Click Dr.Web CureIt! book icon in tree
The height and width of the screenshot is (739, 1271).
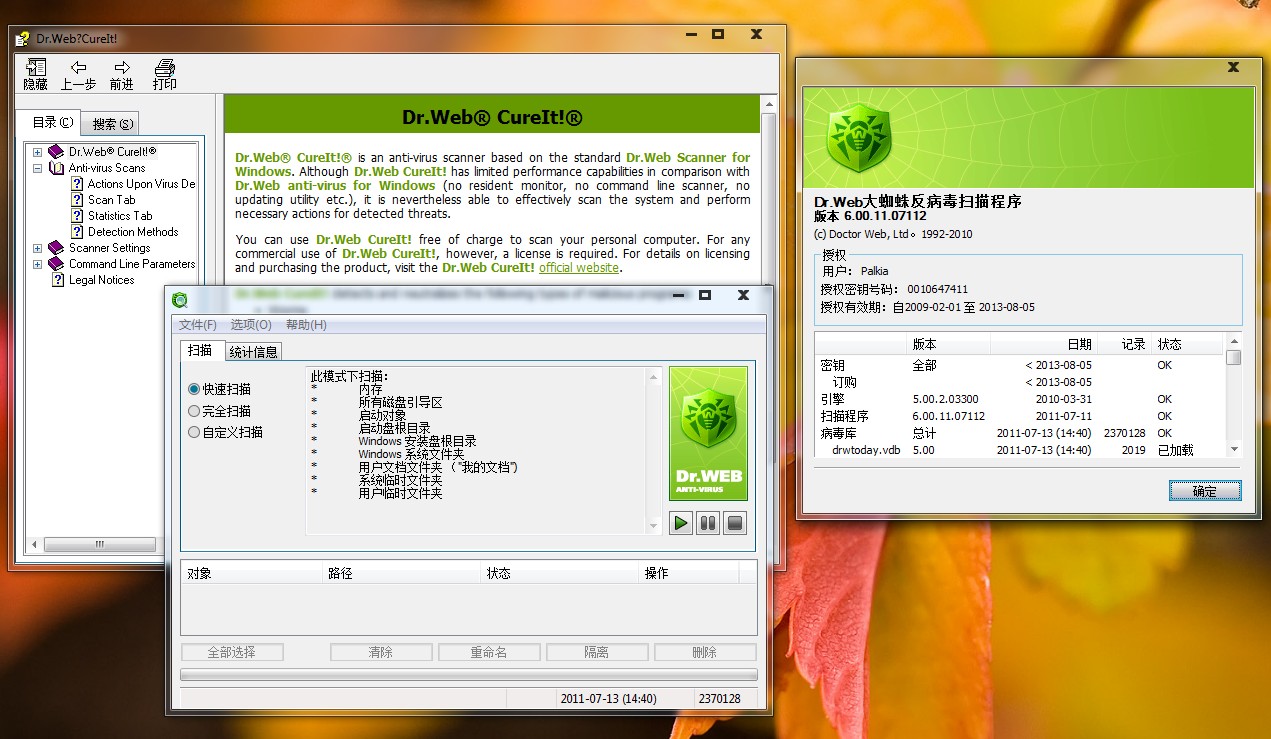click(x=56, y=152)
